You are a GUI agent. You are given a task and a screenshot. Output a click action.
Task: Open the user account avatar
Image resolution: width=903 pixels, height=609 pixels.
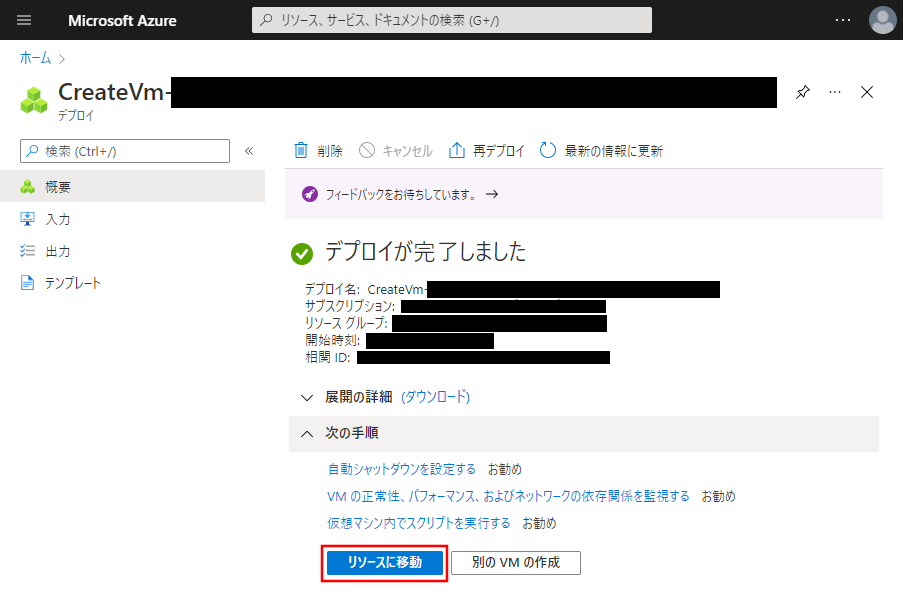[x=882, y=20]
